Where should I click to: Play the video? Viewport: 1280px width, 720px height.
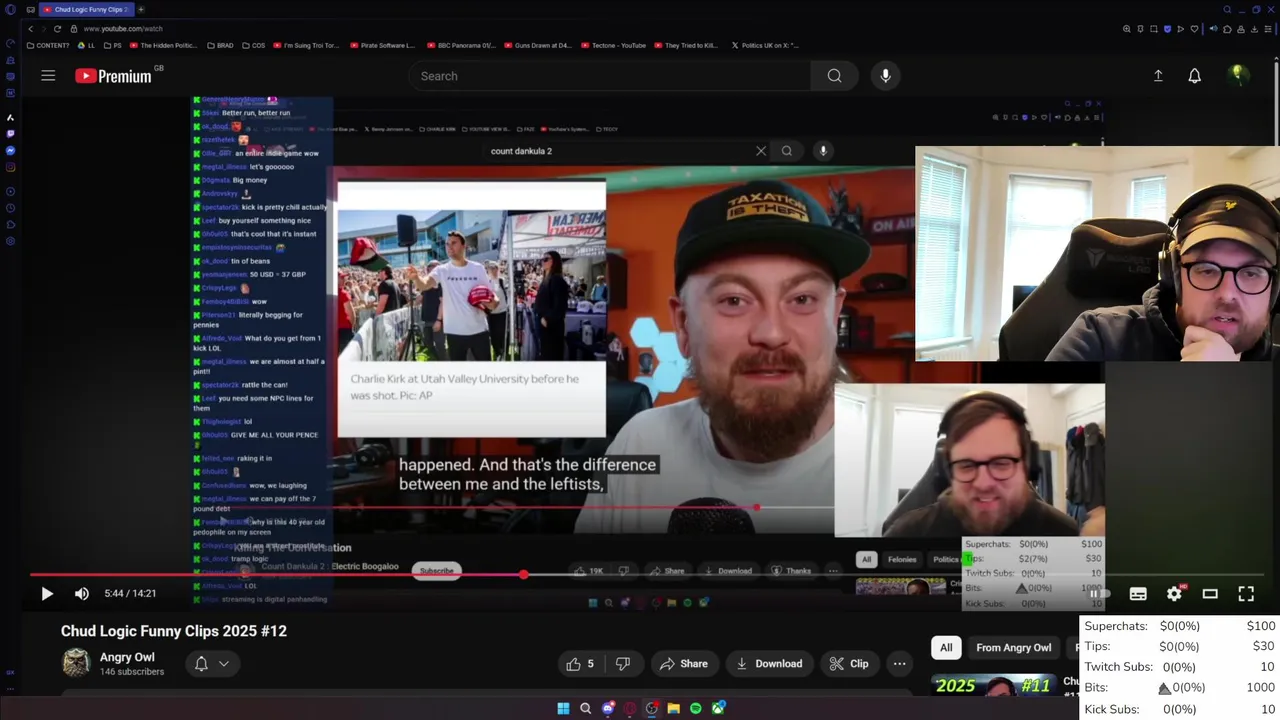click(x=46, y=594)
